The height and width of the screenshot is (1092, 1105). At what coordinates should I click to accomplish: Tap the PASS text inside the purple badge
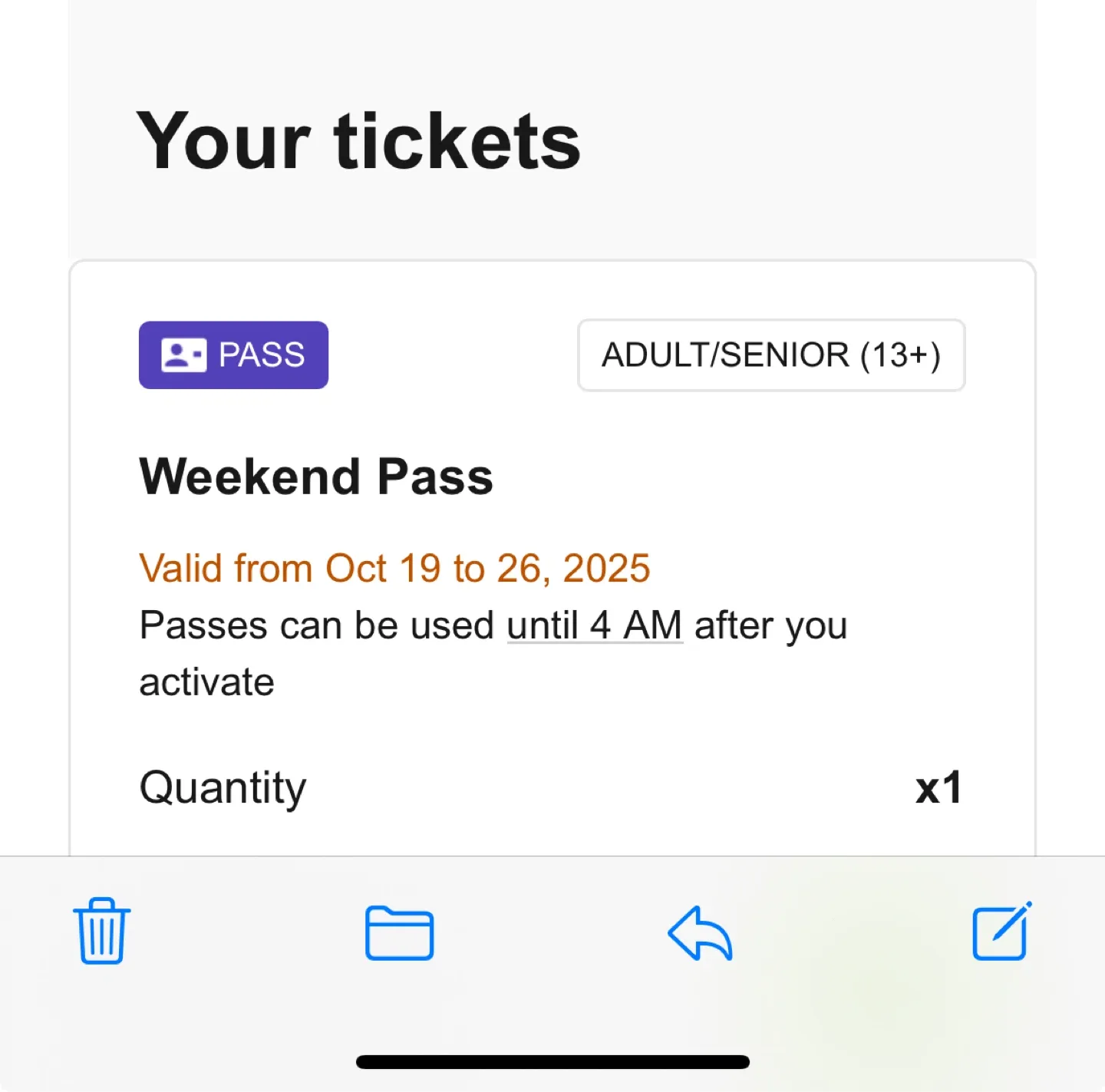coord(262,355)
